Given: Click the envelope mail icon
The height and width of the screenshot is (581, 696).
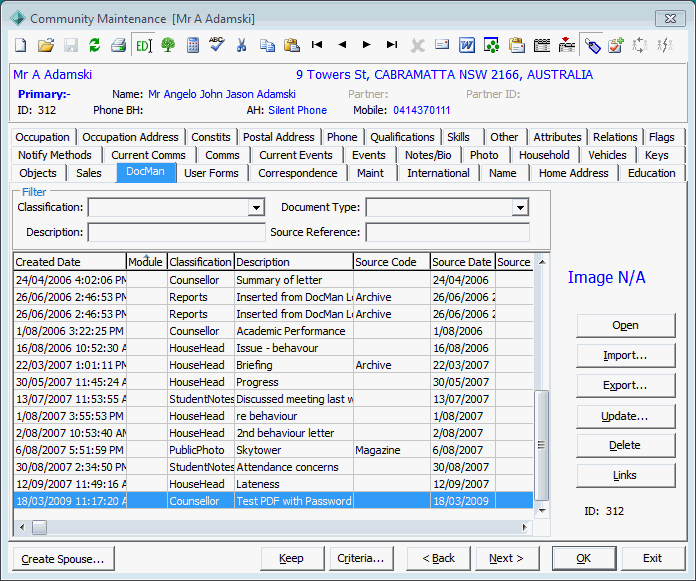Looking at the screenshot, I should (x=442, y=44).
